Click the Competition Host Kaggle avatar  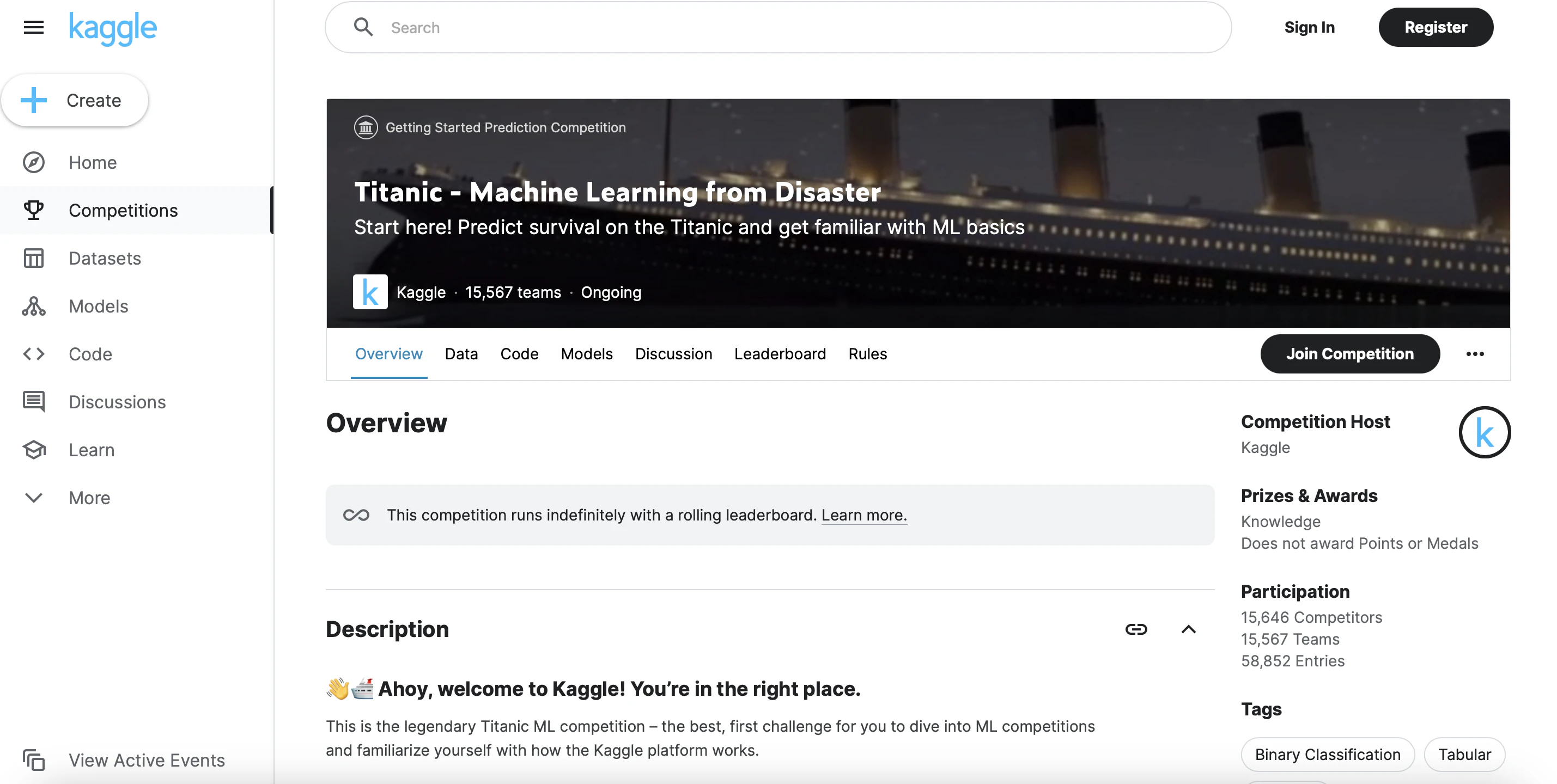point(1485,432)
